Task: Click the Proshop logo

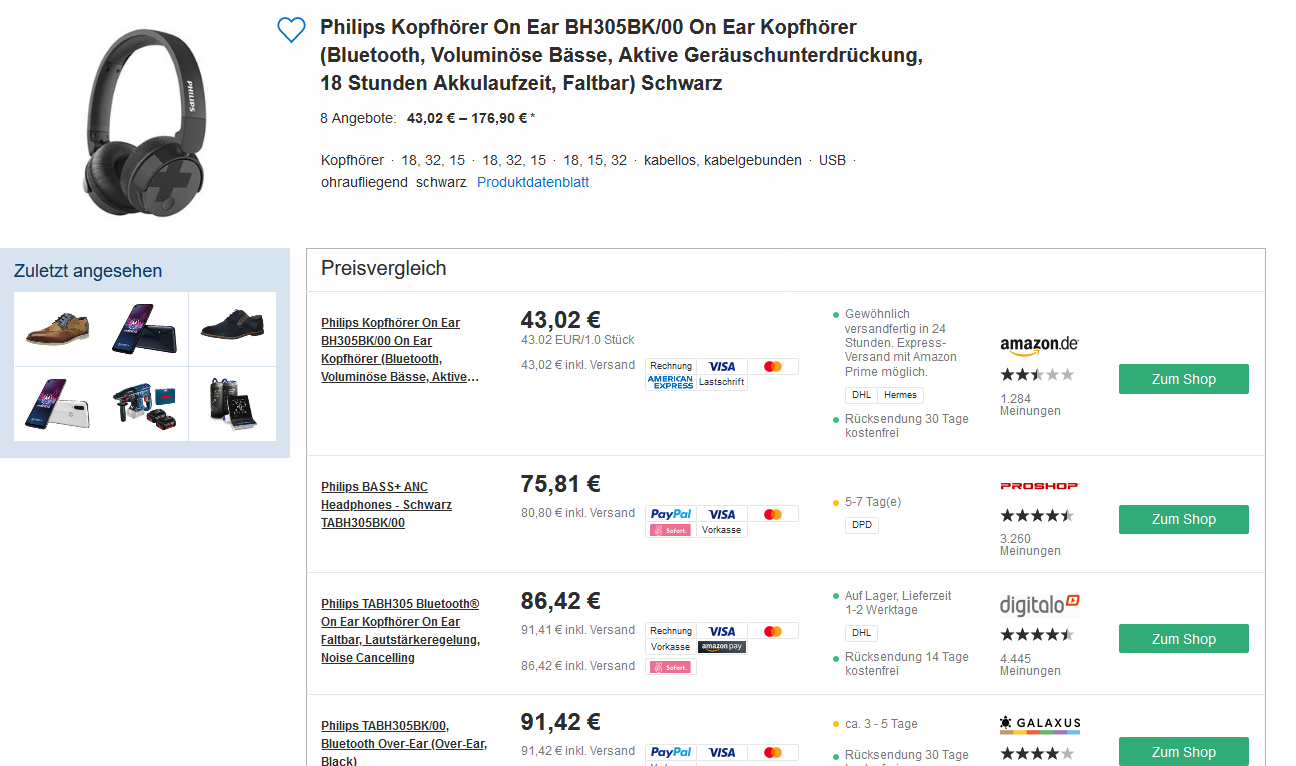Action: click(1039, 486)
